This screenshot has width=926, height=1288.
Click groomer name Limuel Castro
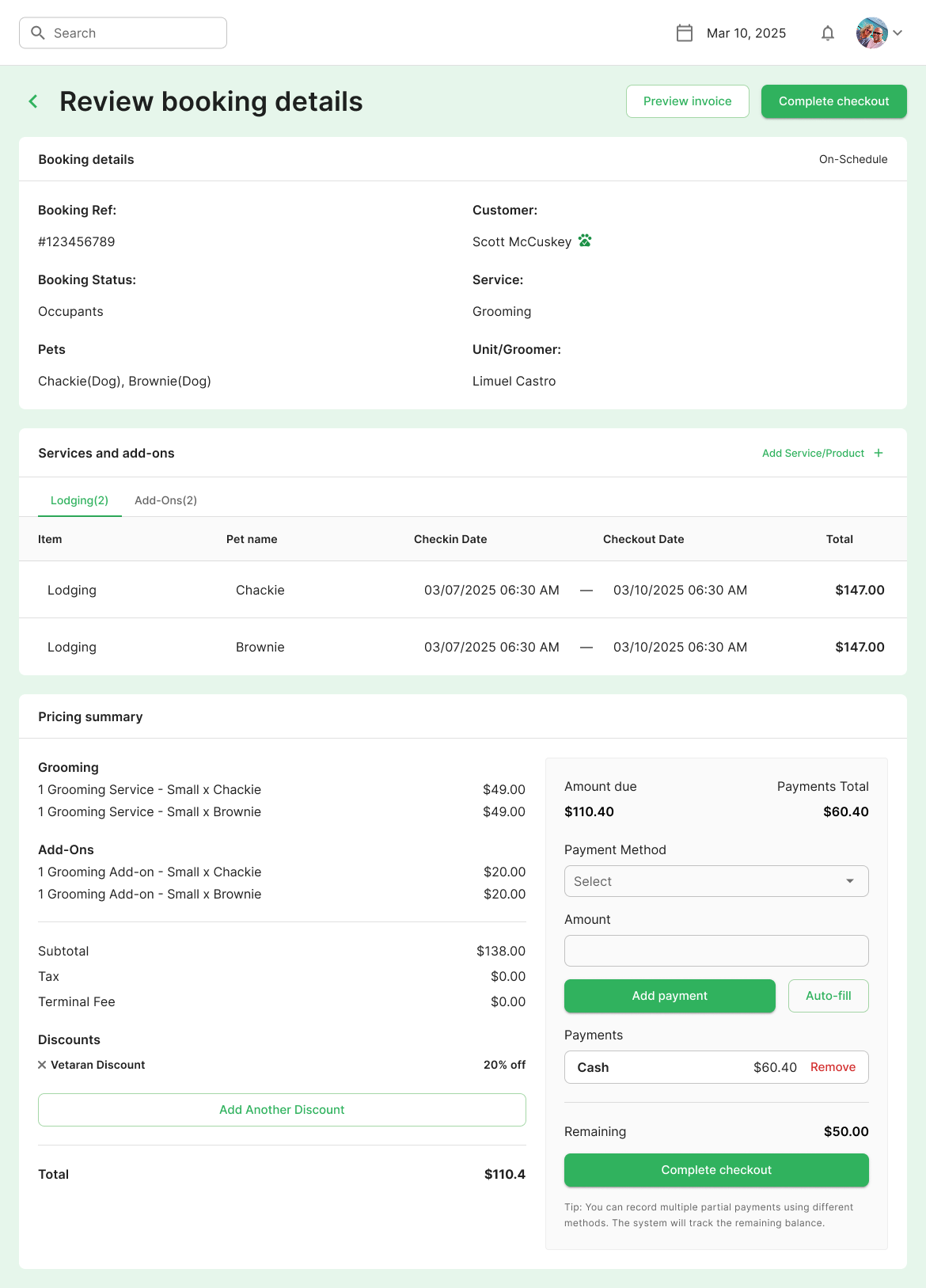click(x=514, y=381)
